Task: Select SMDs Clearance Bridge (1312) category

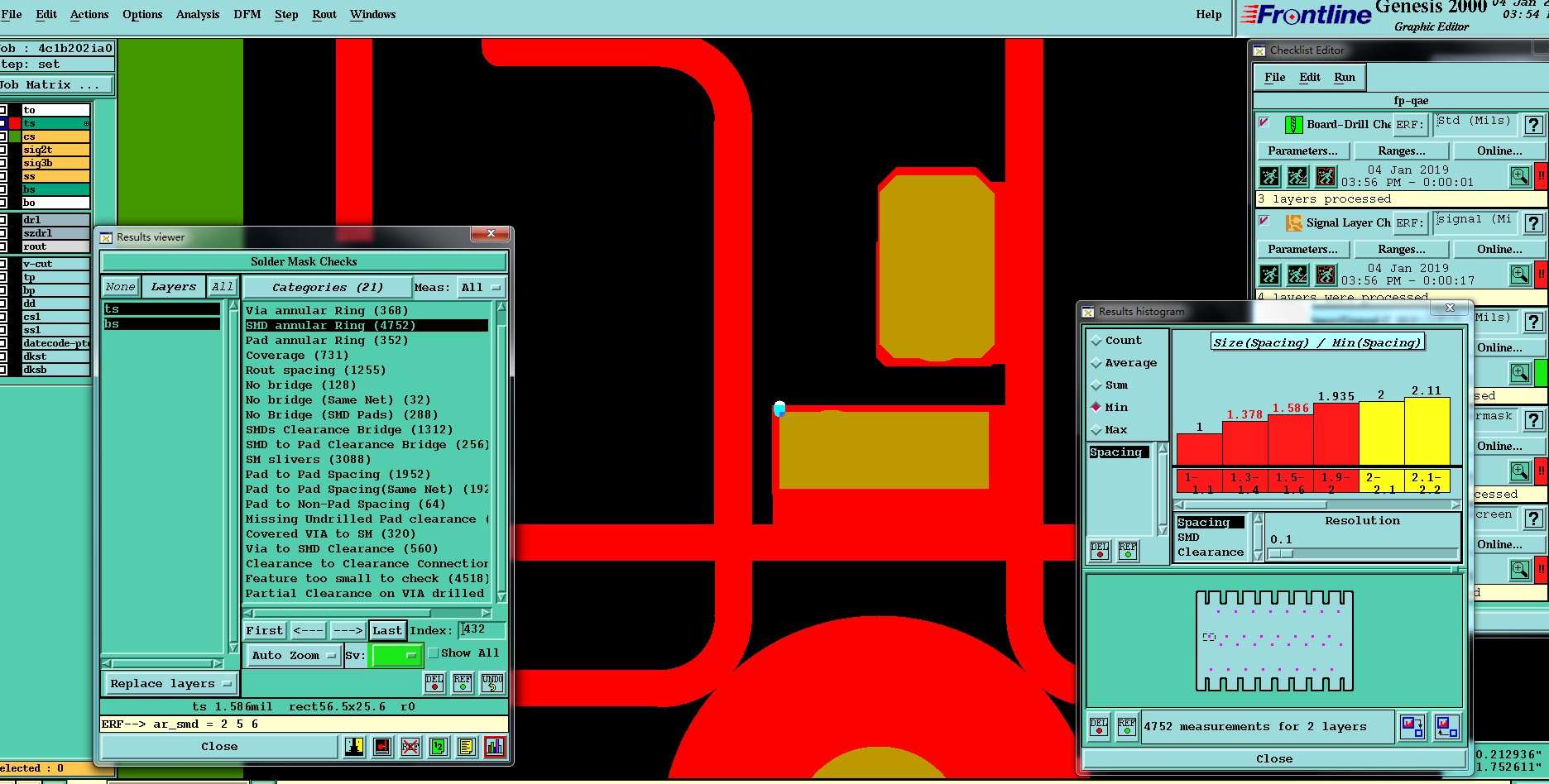Action: coord(349,430)
